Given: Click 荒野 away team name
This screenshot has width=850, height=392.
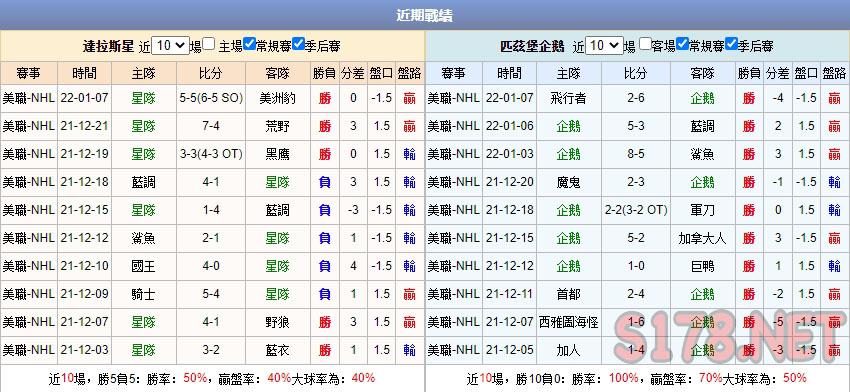Looking at the screenshot, I should pyautogui.click(x=277, y=126).
